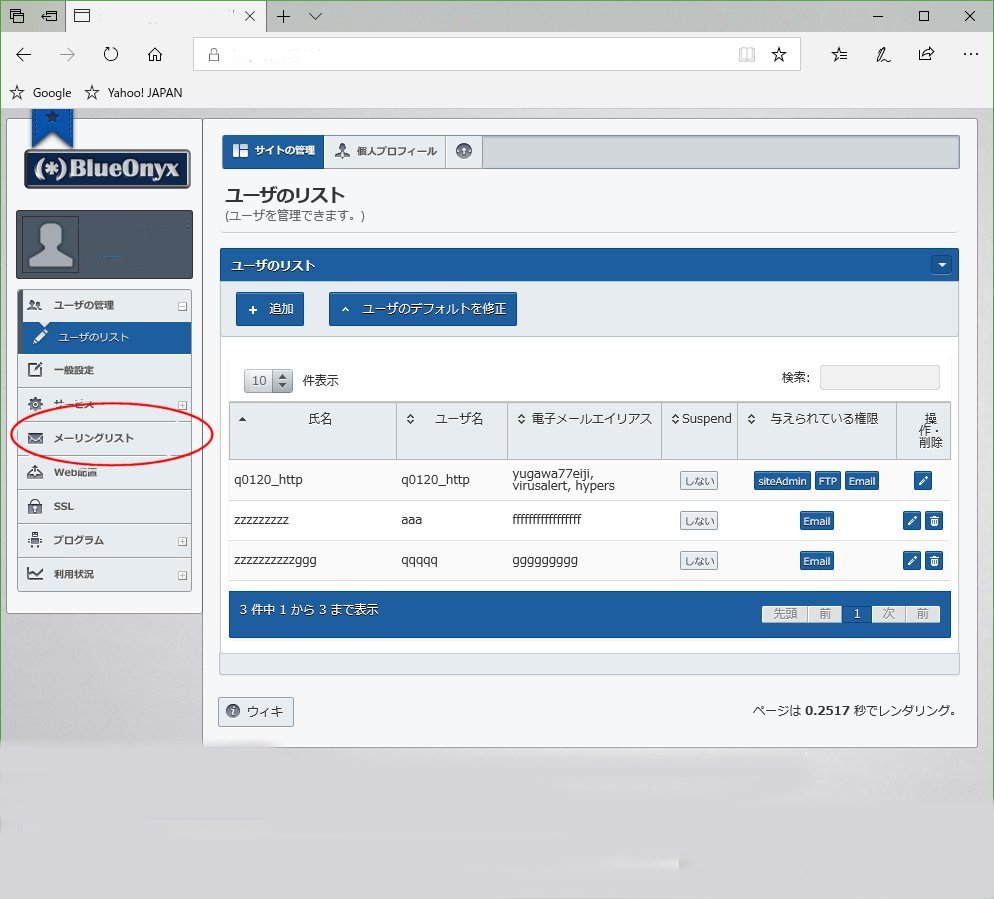Open the help globe icon in tab bar
Screen dimensions: 994x899
click(x=463, y=151)
